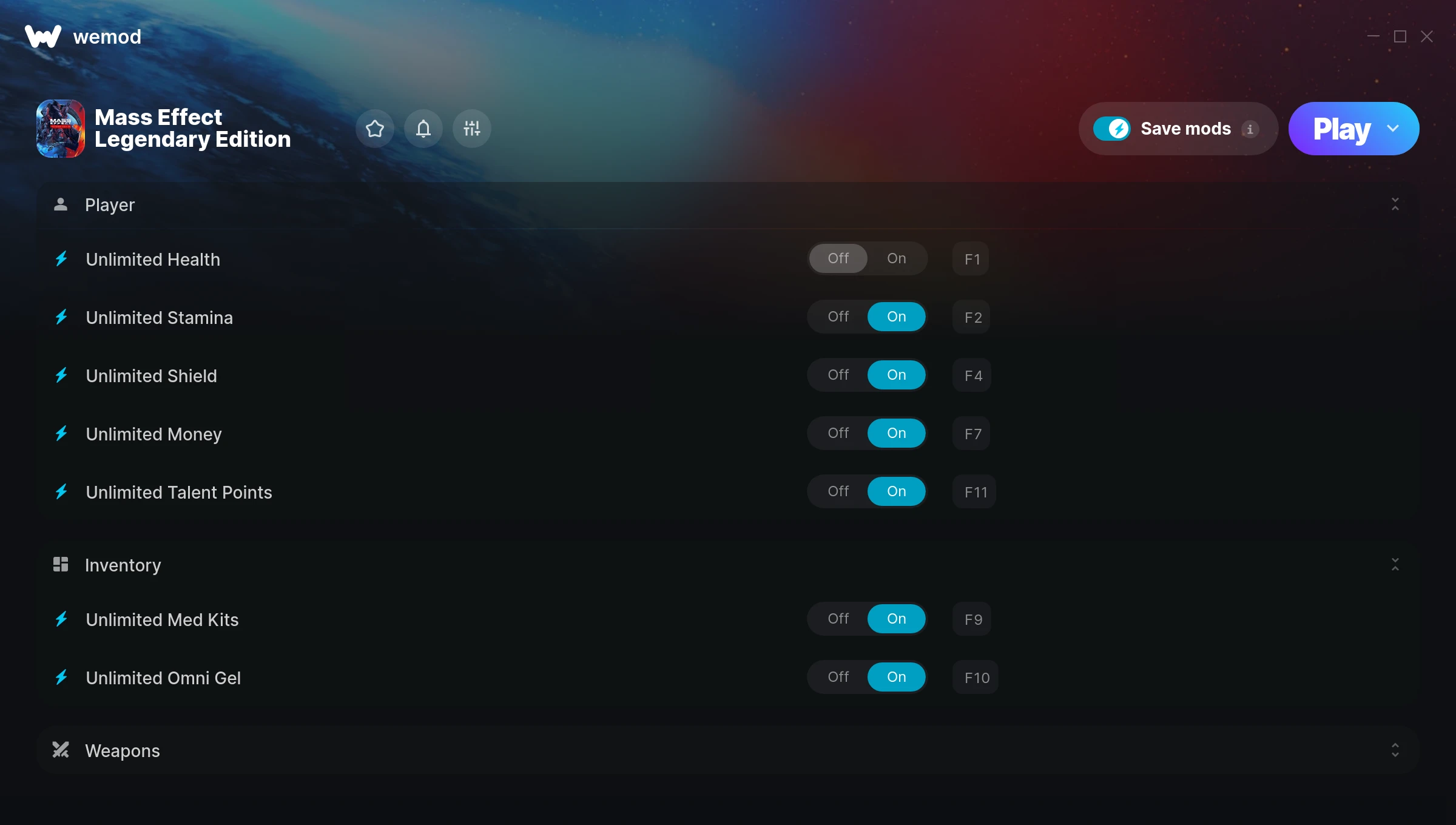The width and height of the screenshot is (1456, 825).
Task: Collapse the Inventory section
Action: (x=1395, y=565)
